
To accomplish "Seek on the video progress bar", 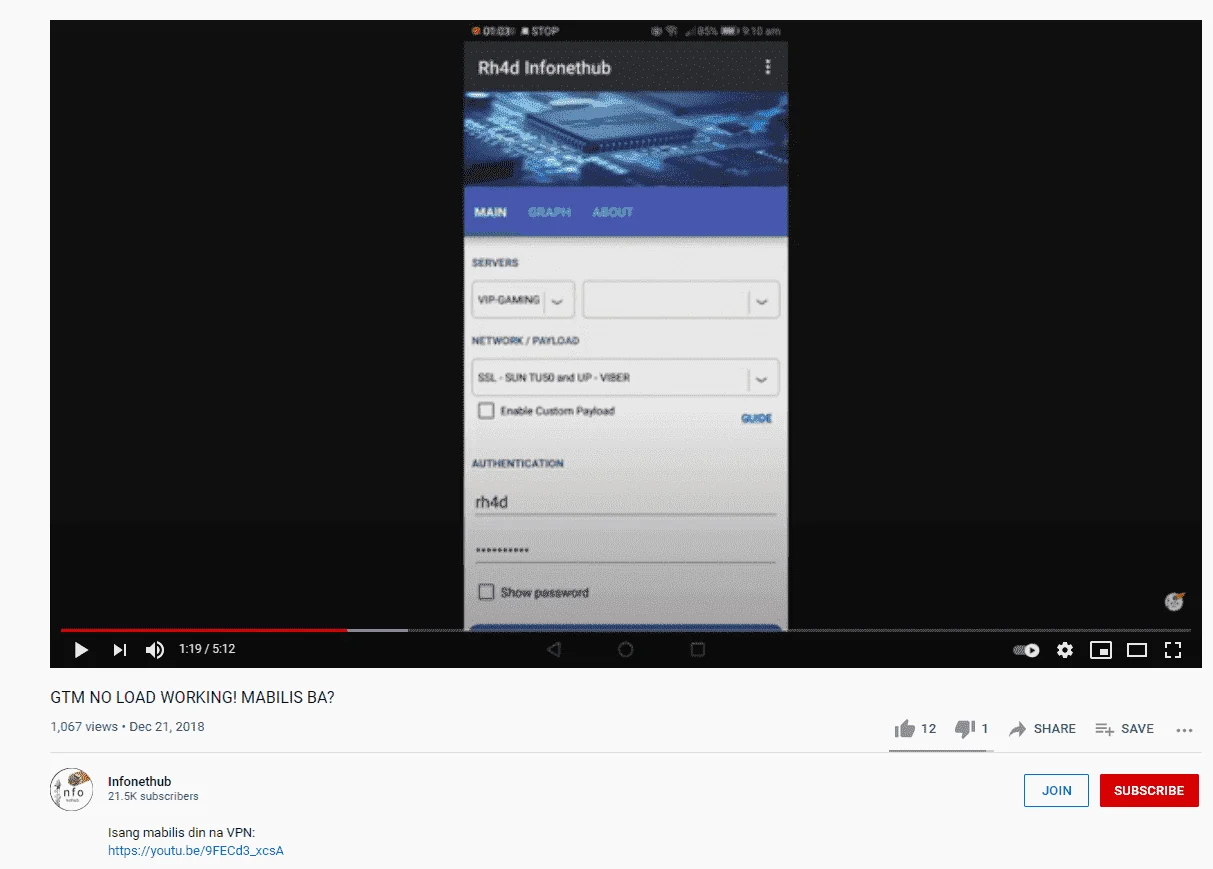I will 626,630.
